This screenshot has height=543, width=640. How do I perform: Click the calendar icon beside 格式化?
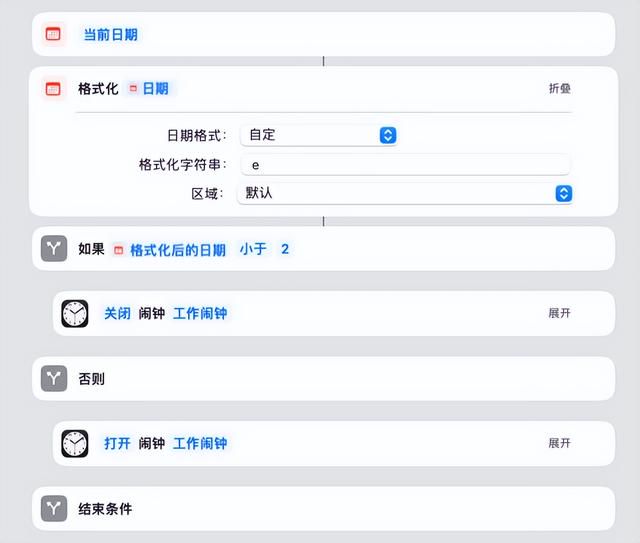[53, 89]
